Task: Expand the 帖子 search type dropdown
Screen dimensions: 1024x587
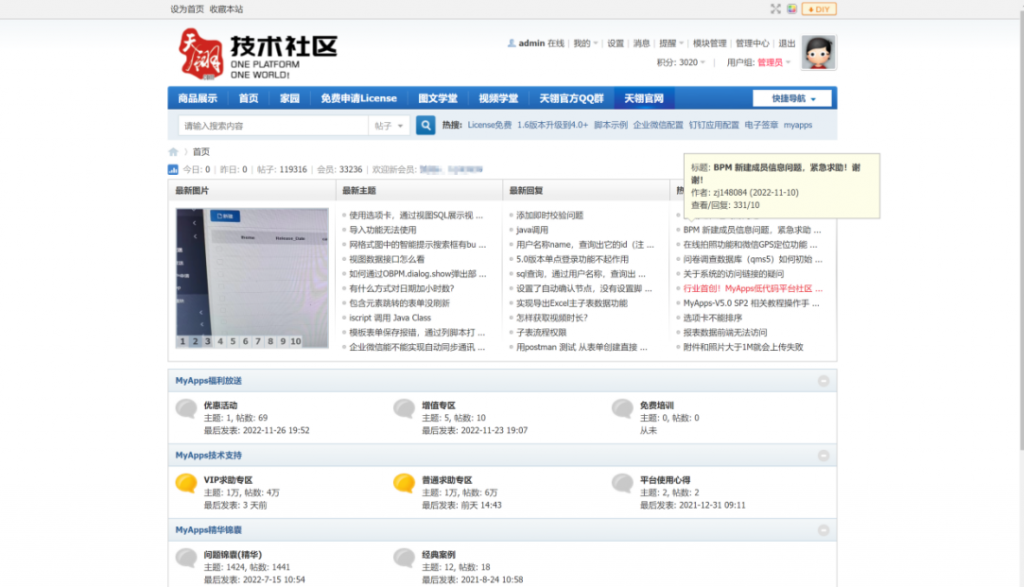Action: click(x=390, y=126)
